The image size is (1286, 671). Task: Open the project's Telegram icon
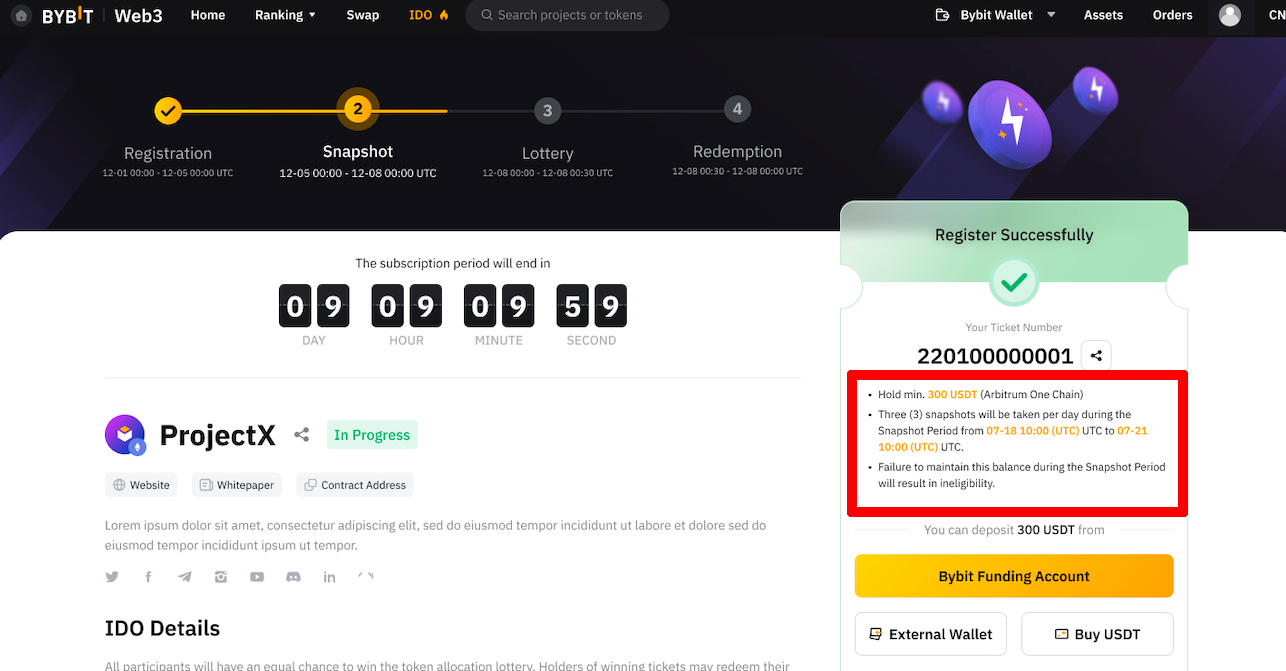185,577
